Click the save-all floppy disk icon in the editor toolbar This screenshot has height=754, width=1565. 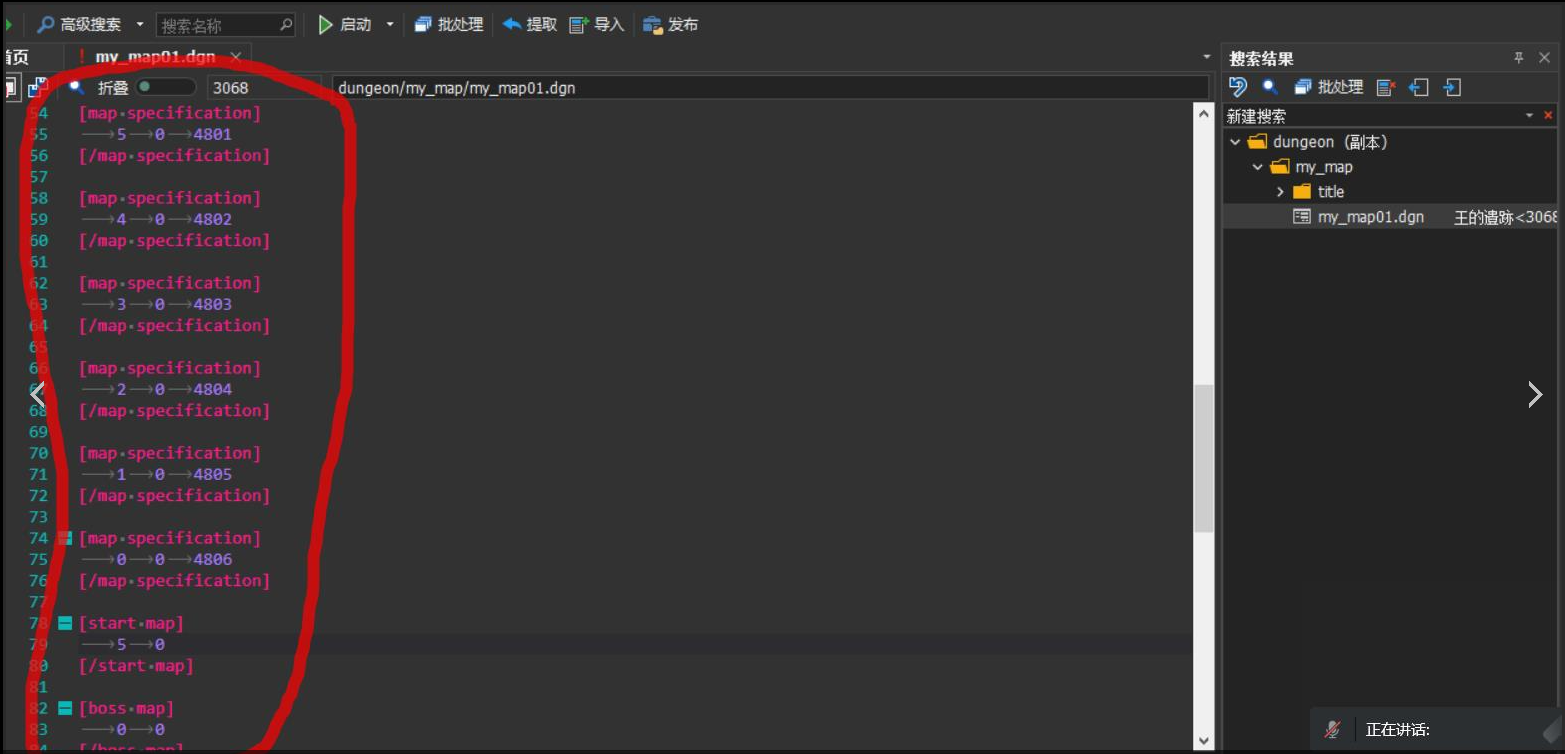38,87
